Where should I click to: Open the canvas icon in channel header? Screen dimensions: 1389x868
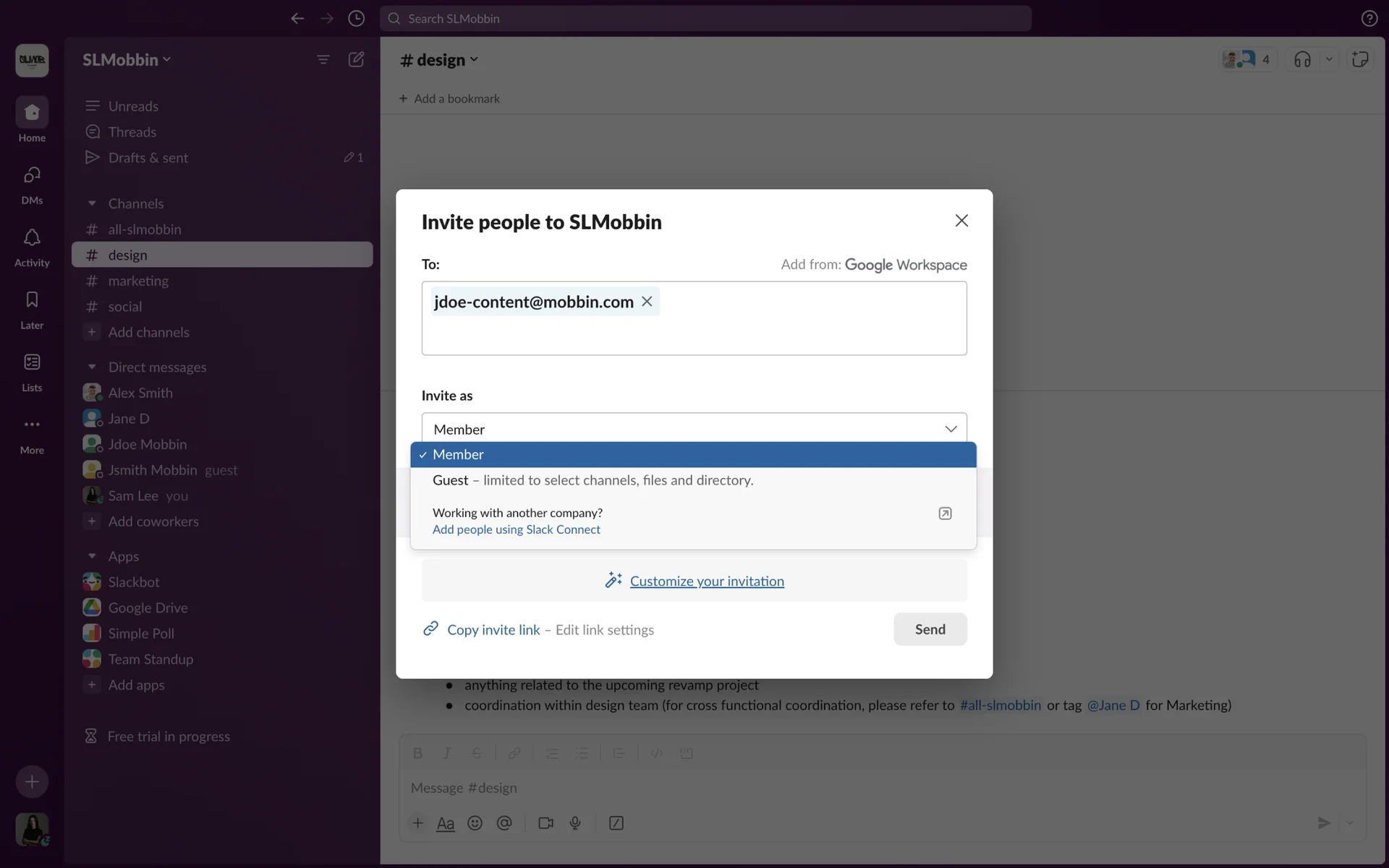[1360, 59]
